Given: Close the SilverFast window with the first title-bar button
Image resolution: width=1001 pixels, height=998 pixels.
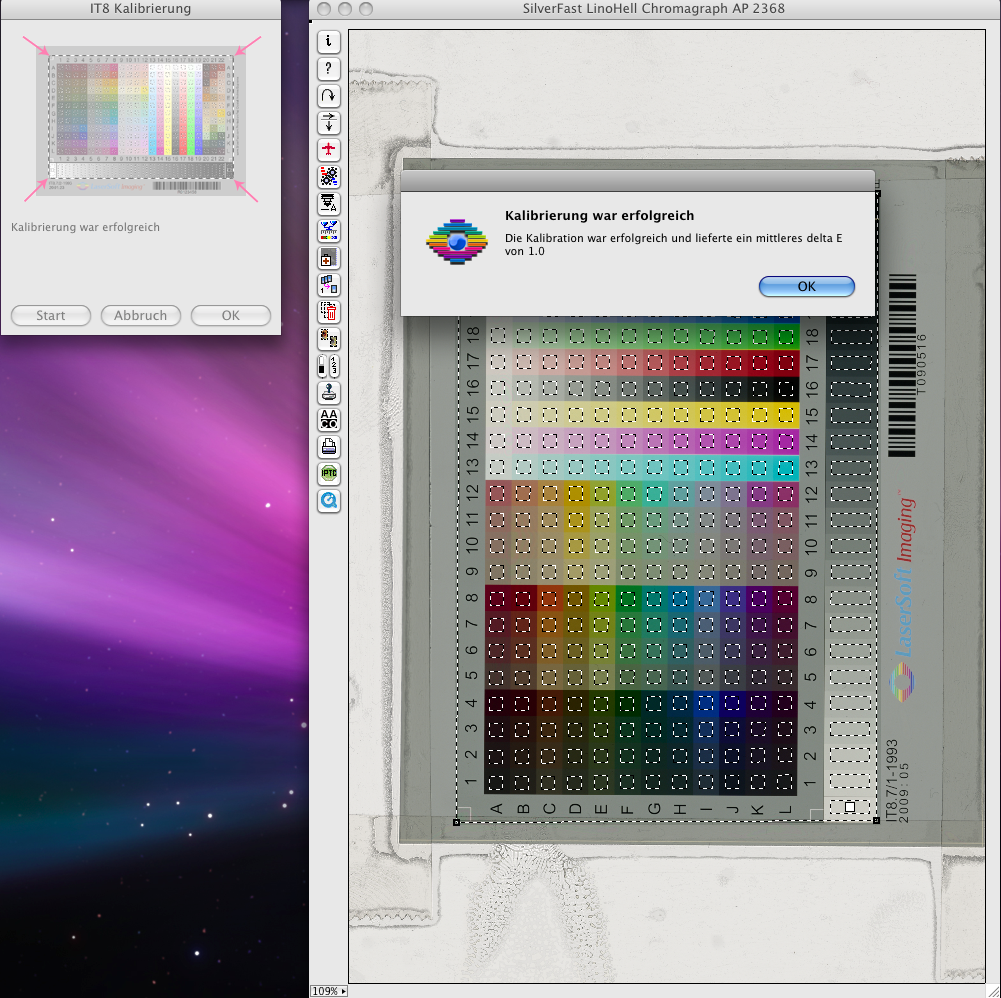Looking at the screenshot, I should point(324,9).
